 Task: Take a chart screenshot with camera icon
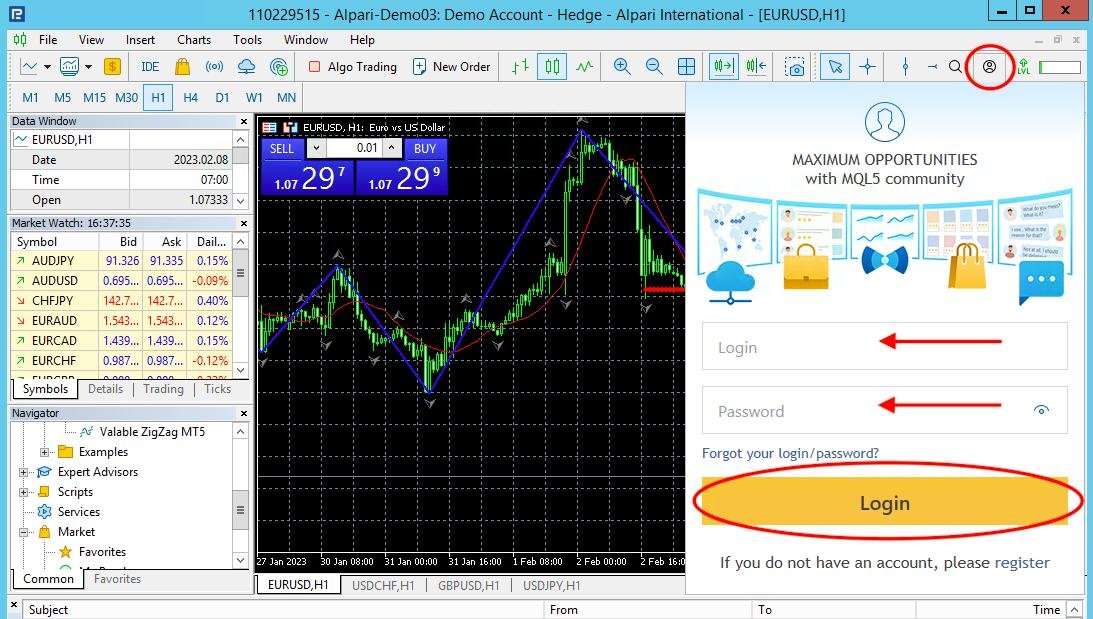coord(795,67)
